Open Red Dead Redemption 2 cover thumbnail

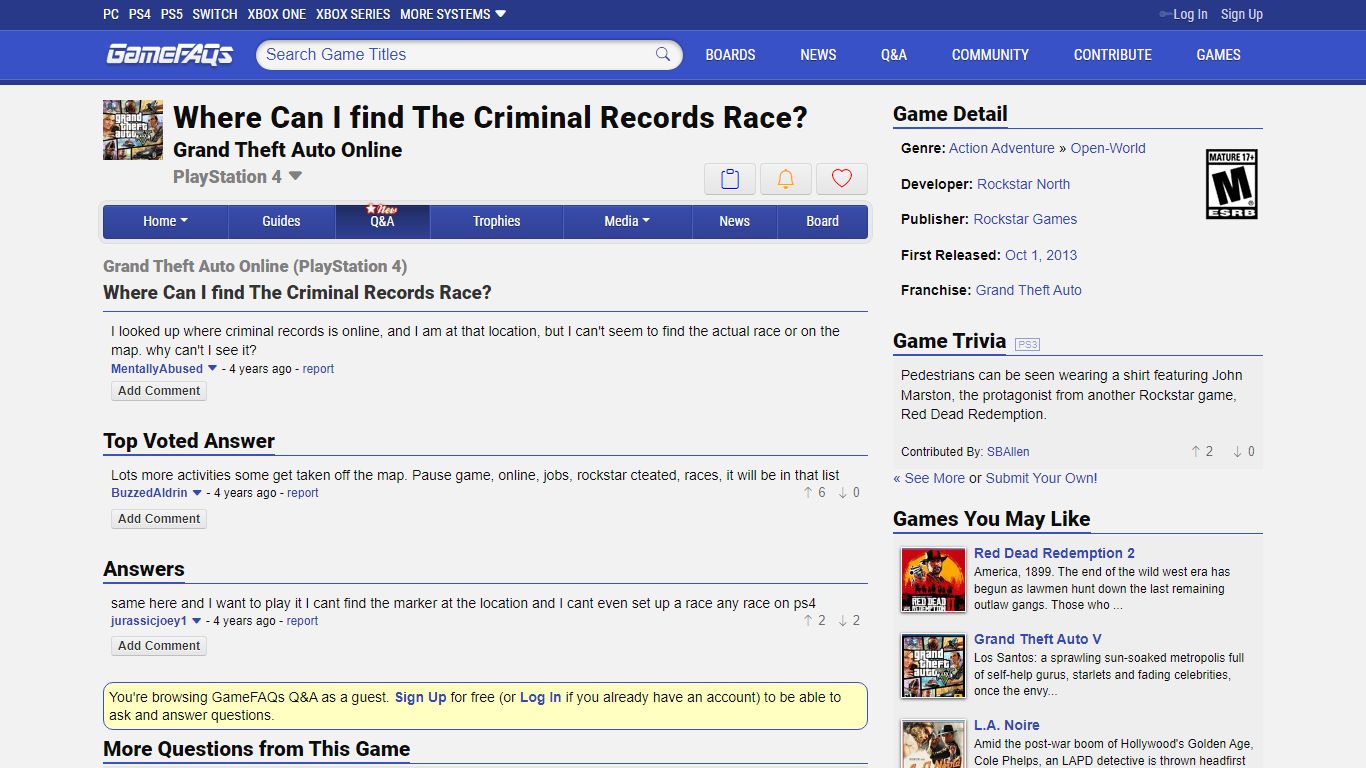(933, 580)
